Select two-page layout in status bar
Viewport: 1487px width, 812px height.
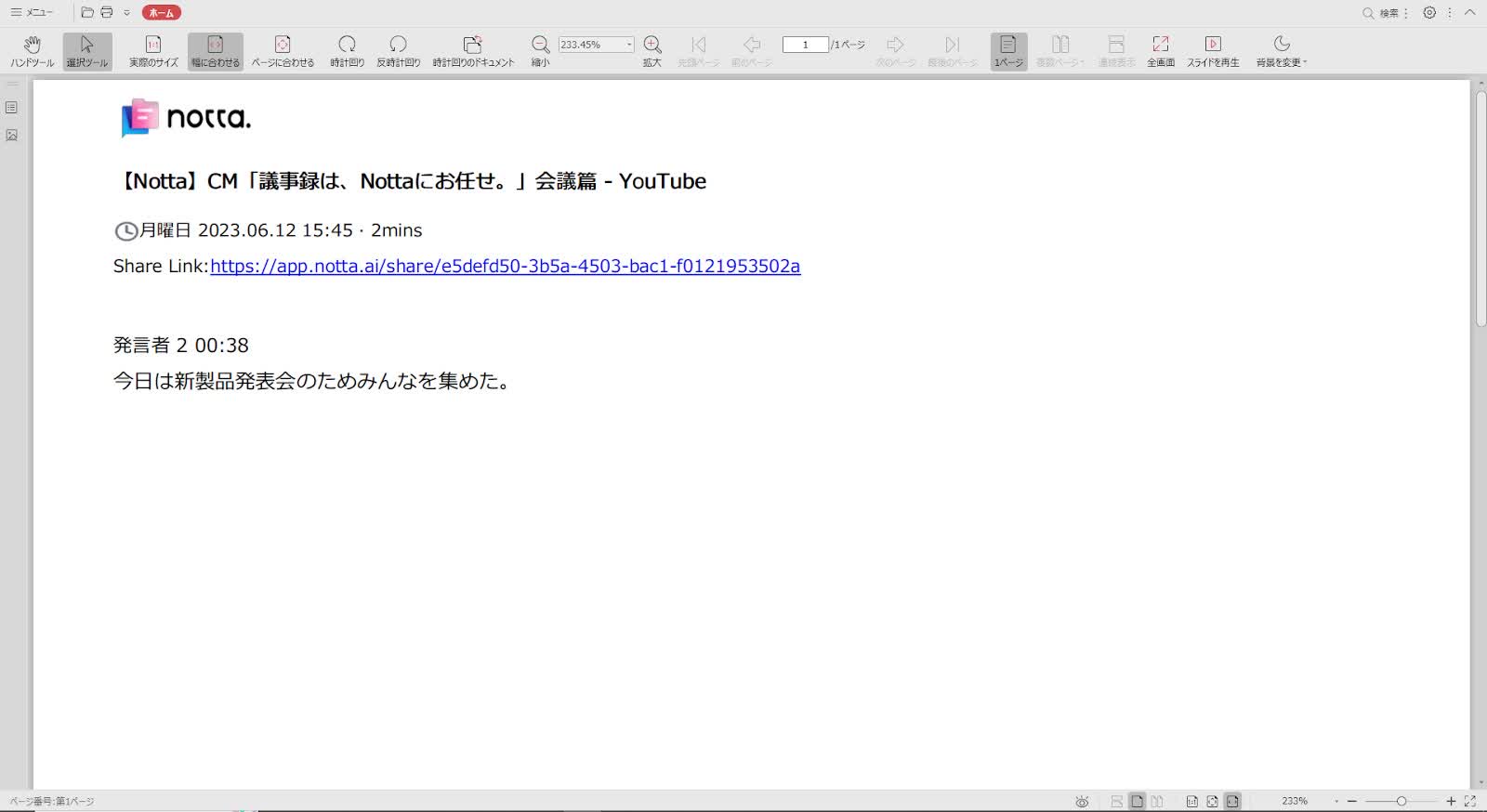coord(1157,801)
